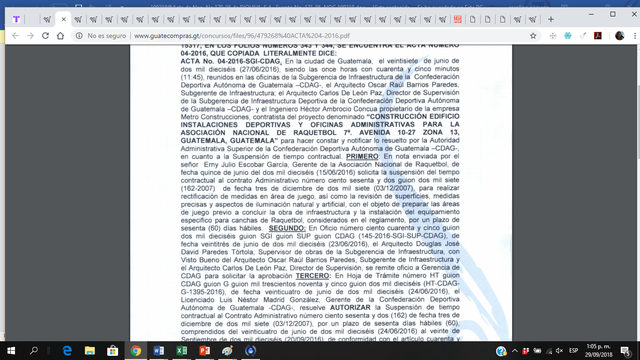Screen dimensions: 640x360
Task: Bookmark this page with the star icon
Action: click(x=533, y=36)
